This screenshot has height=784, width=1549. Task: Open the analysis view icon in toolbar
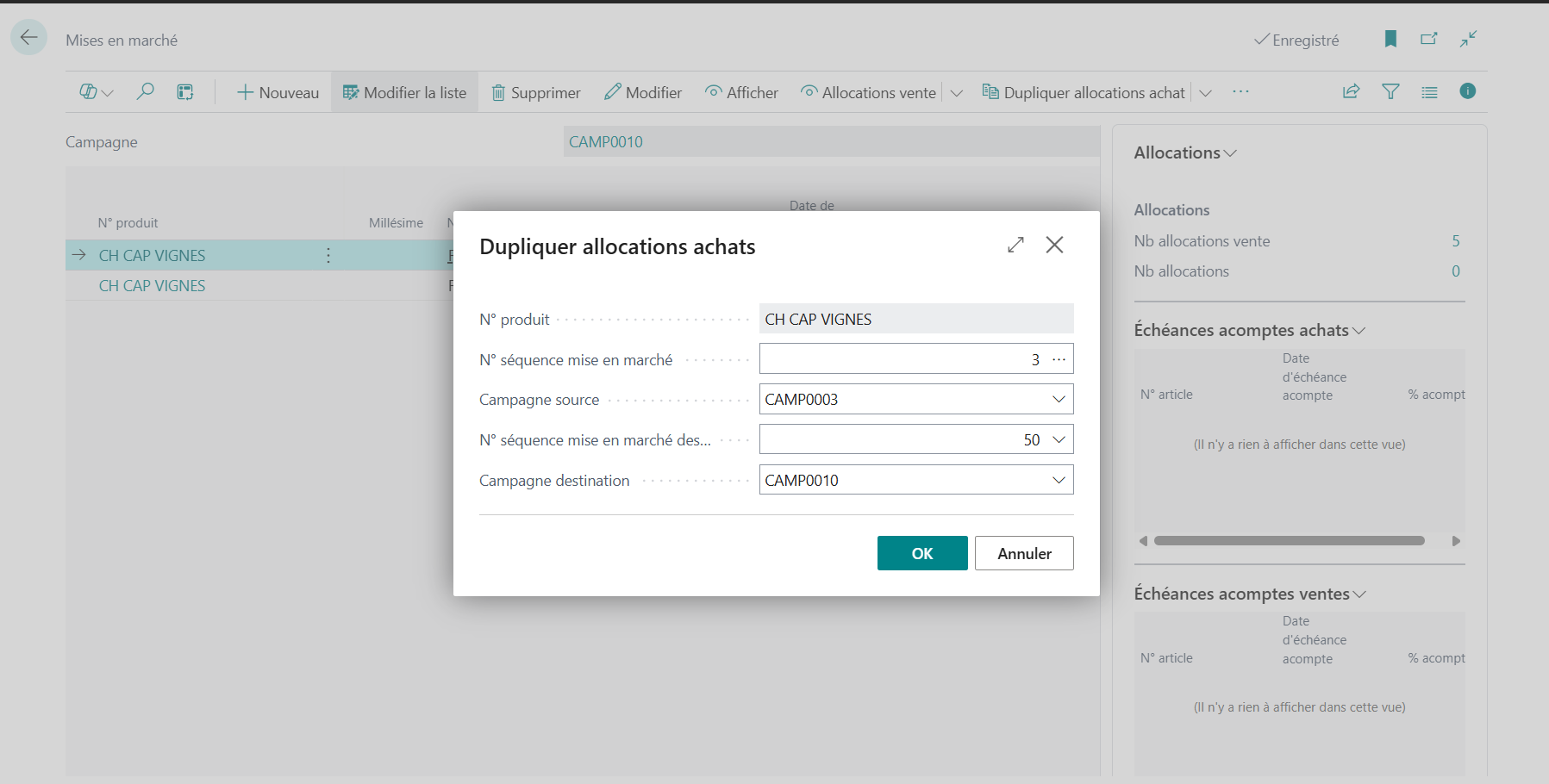(185, 92)
